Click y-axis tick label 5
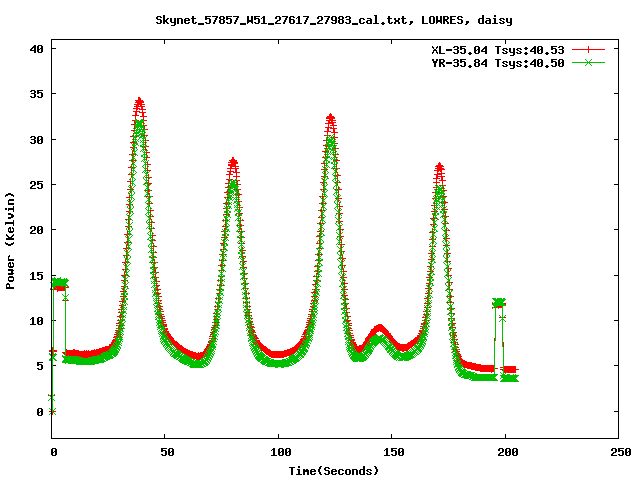 40,366
